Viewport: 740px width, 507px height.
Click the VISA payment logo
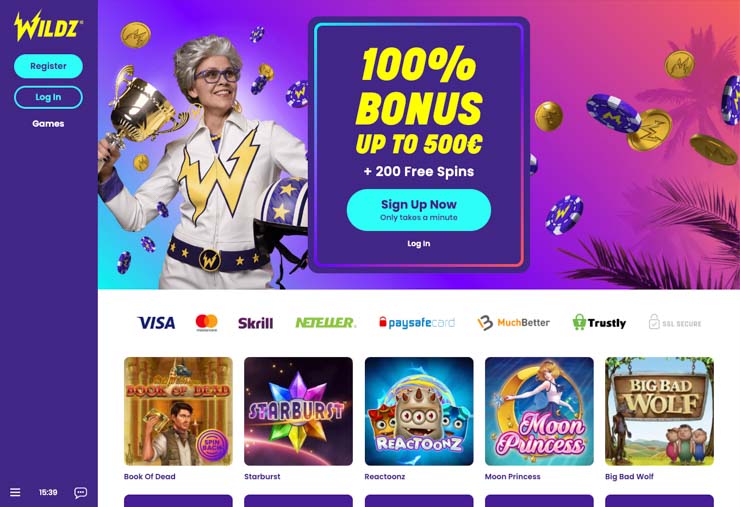pos(156,323)
